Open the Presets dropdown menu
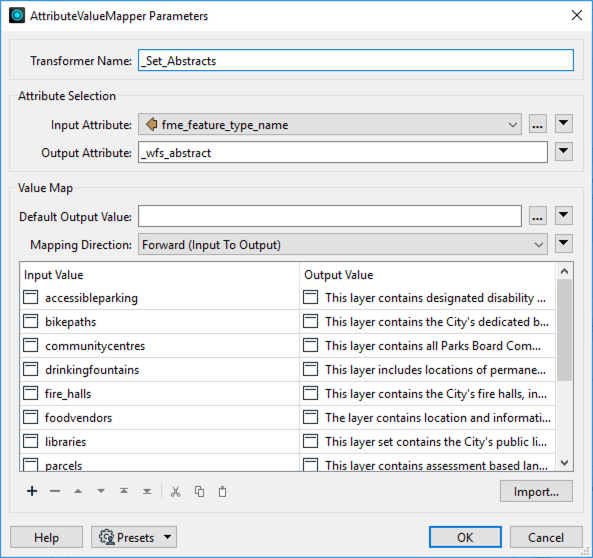 pyautogui.click(x=134, y=537)
